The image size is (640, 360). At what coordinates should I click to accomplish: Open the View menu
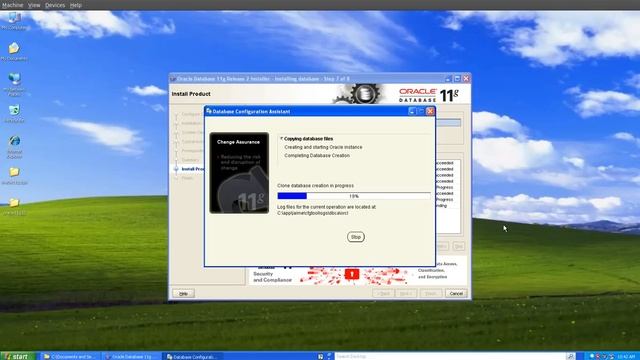coord(34,5)
